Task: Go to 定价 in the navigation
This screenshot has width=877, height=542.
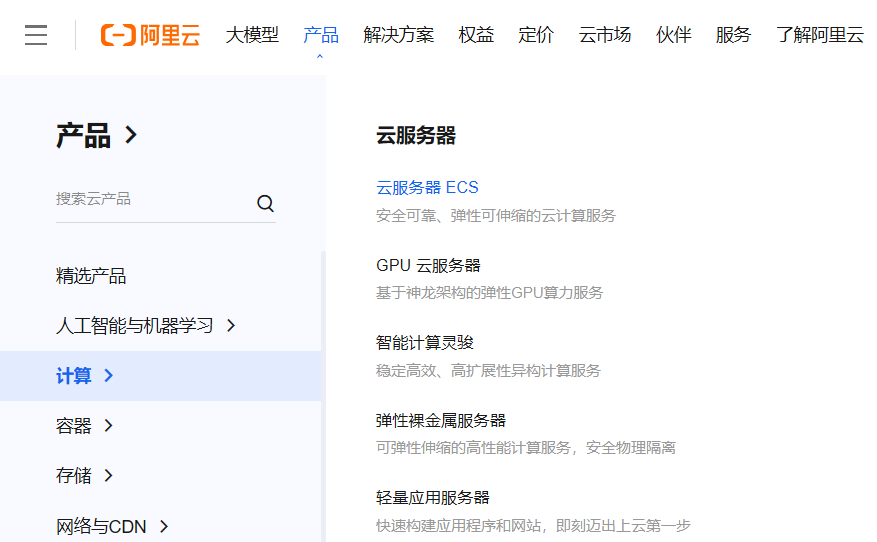Action: [536, 35]
